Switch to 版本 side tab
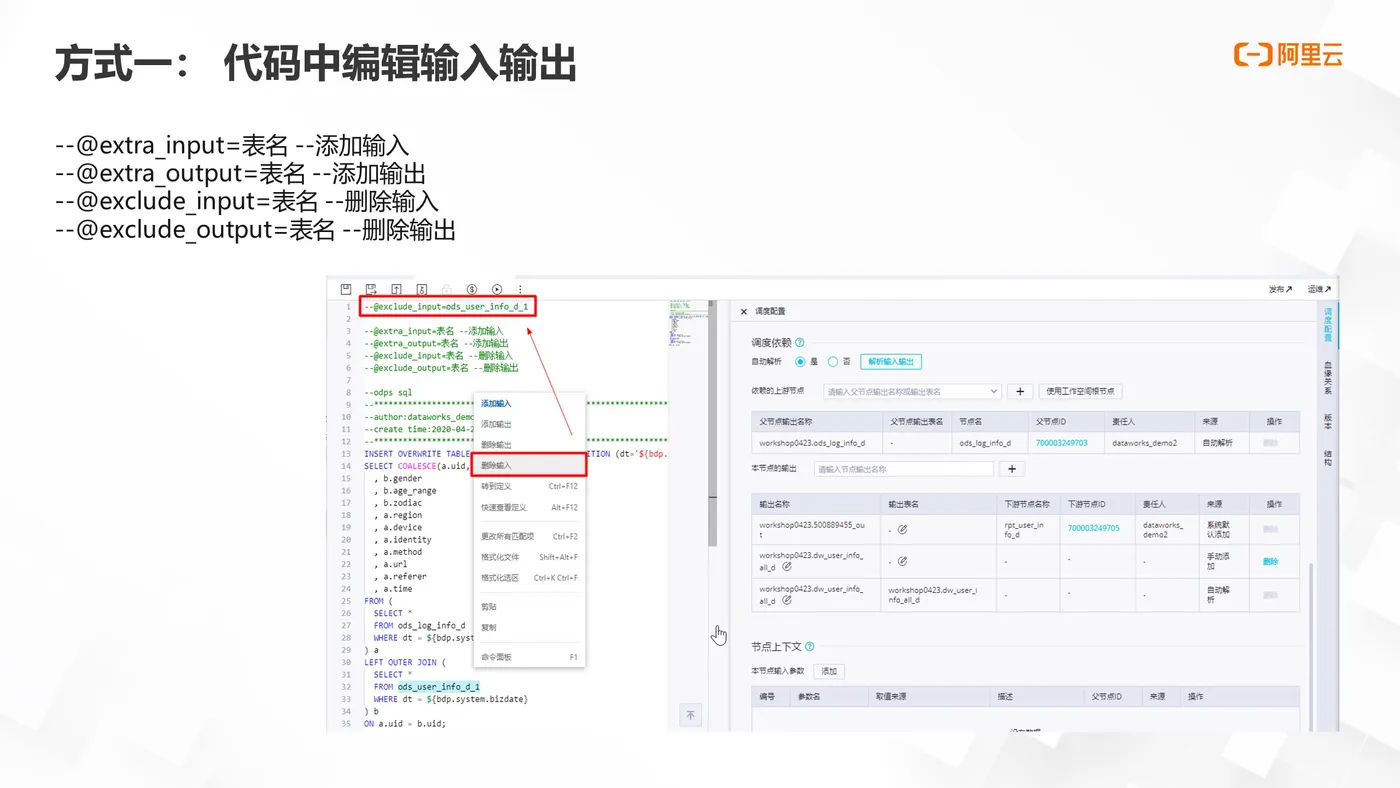Viewport: 1400px width, 788px height. (1328, 421)
